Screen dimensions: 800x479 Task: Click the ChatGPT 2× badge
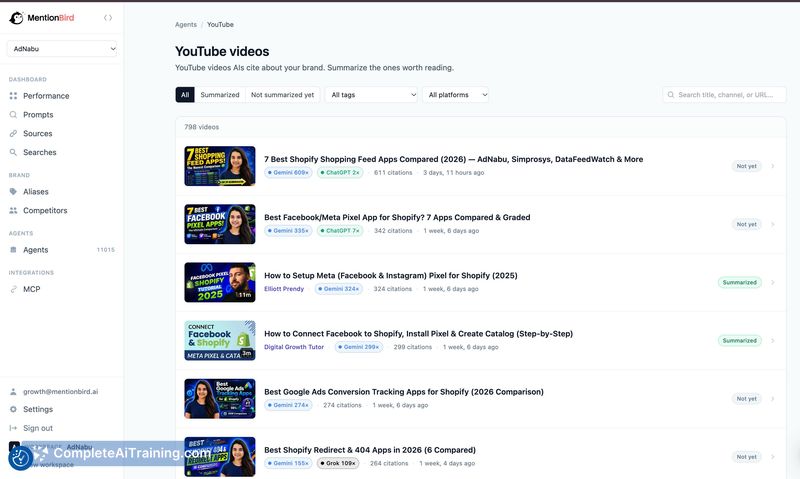340,173
